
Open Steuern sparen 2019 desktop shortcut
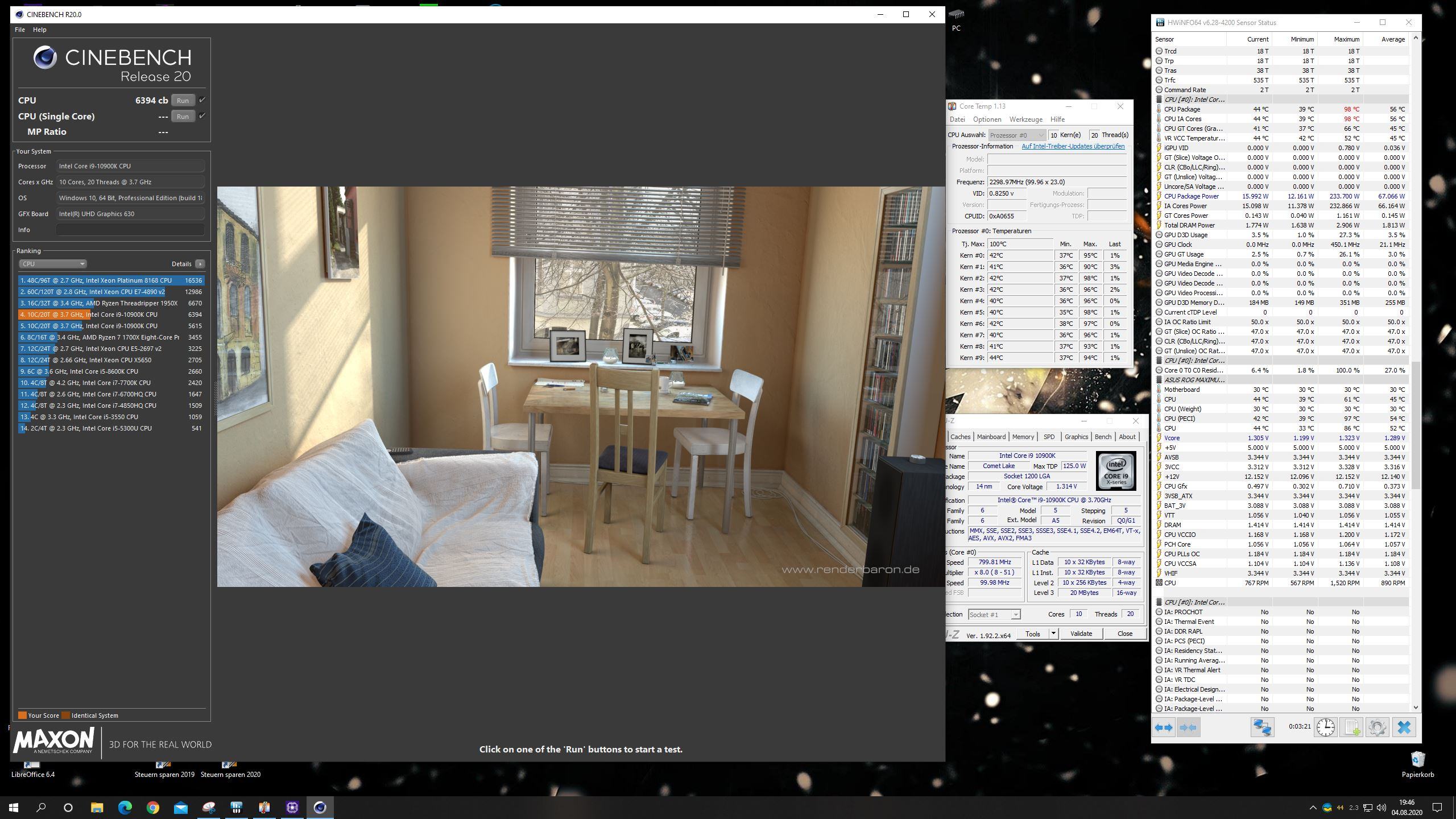pos(164,770)
